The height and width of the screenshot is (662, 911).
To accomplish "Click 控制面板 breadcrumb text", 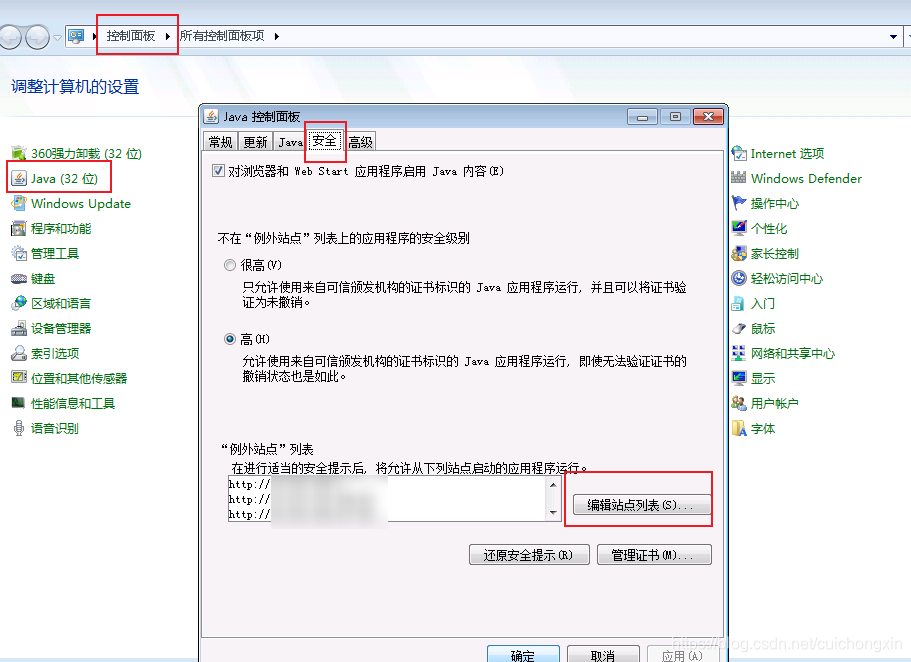I will [x=131, y=36].
